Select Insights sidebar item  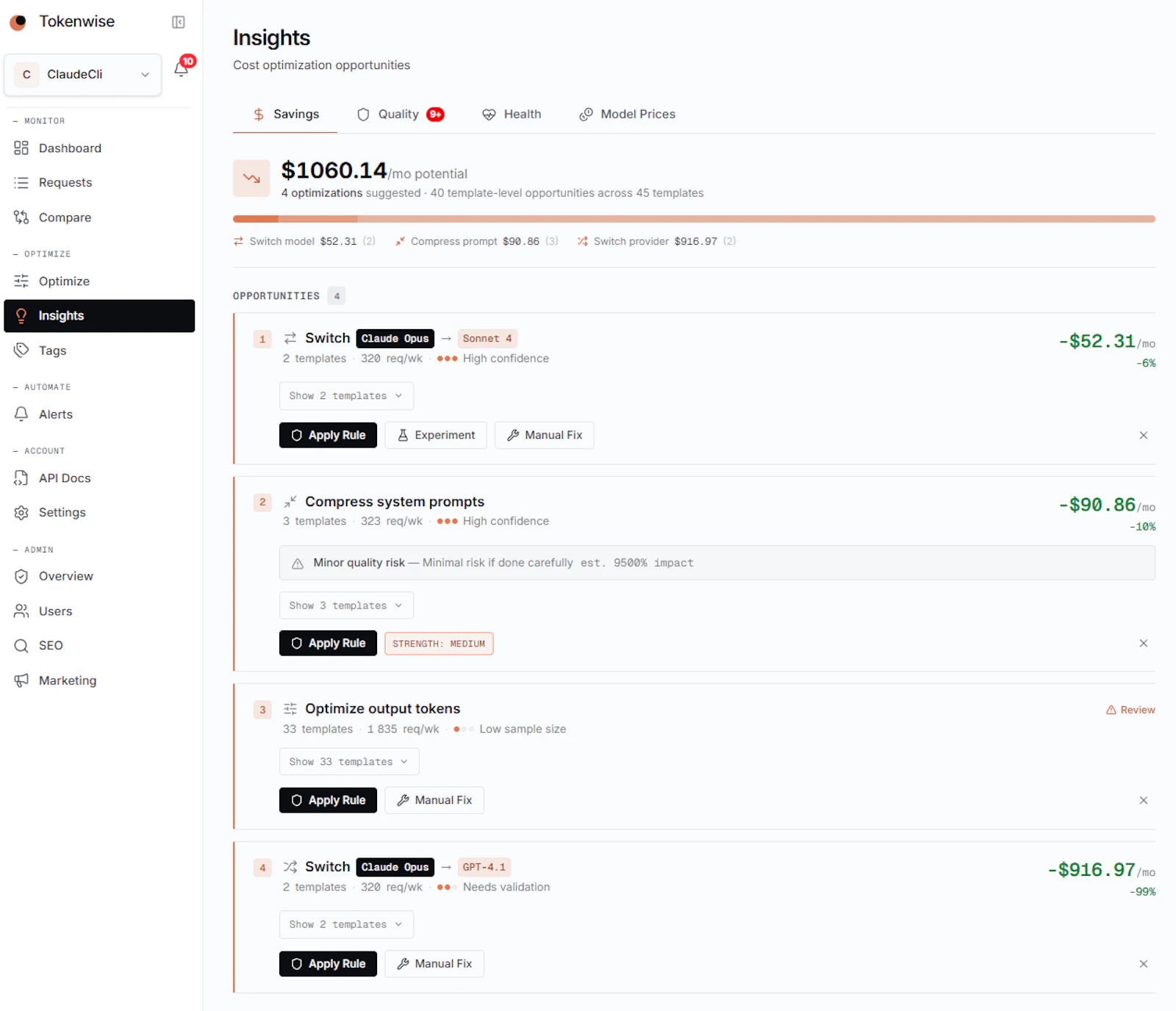coord(99,316)
